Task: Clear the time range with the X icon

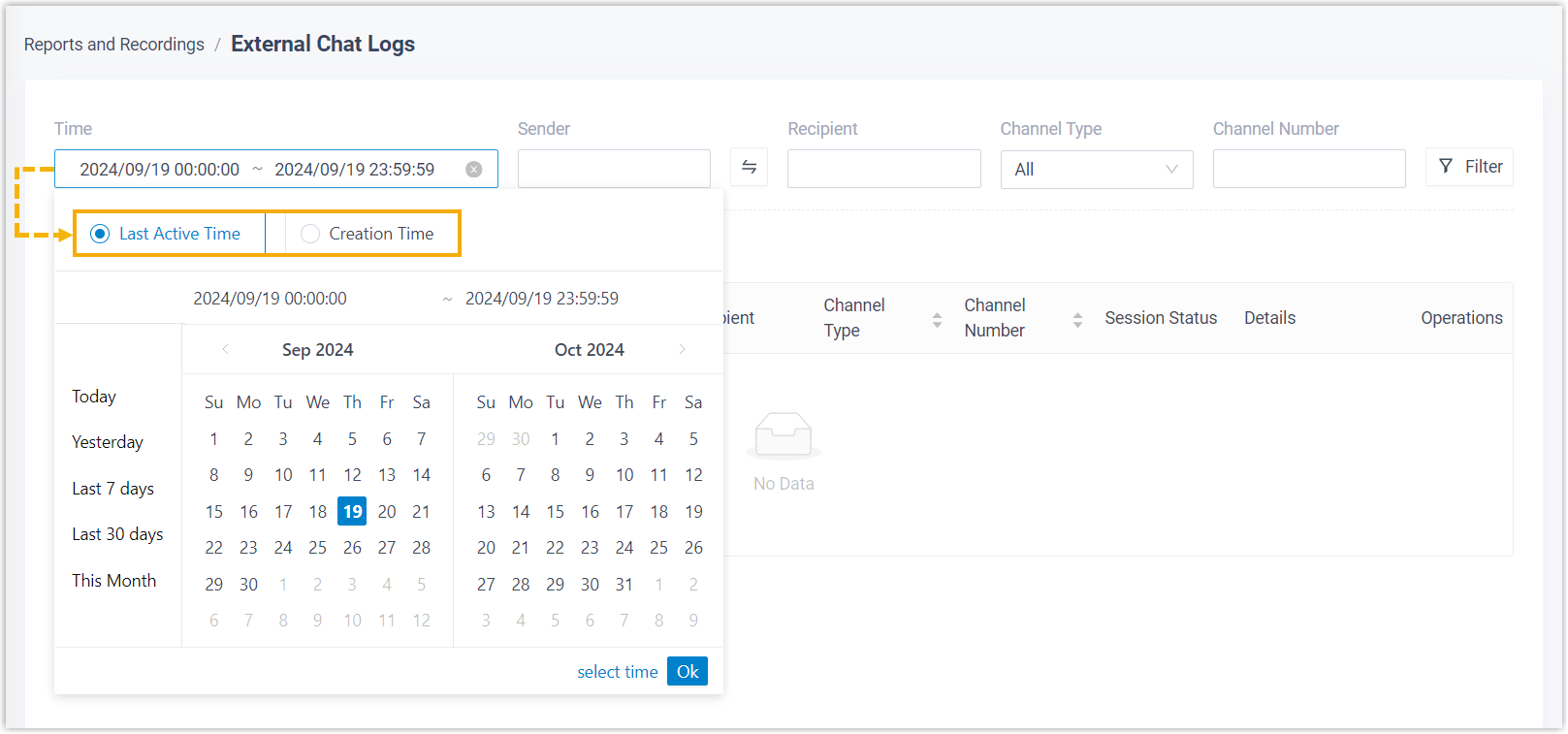Action: [x=474, y=170]
